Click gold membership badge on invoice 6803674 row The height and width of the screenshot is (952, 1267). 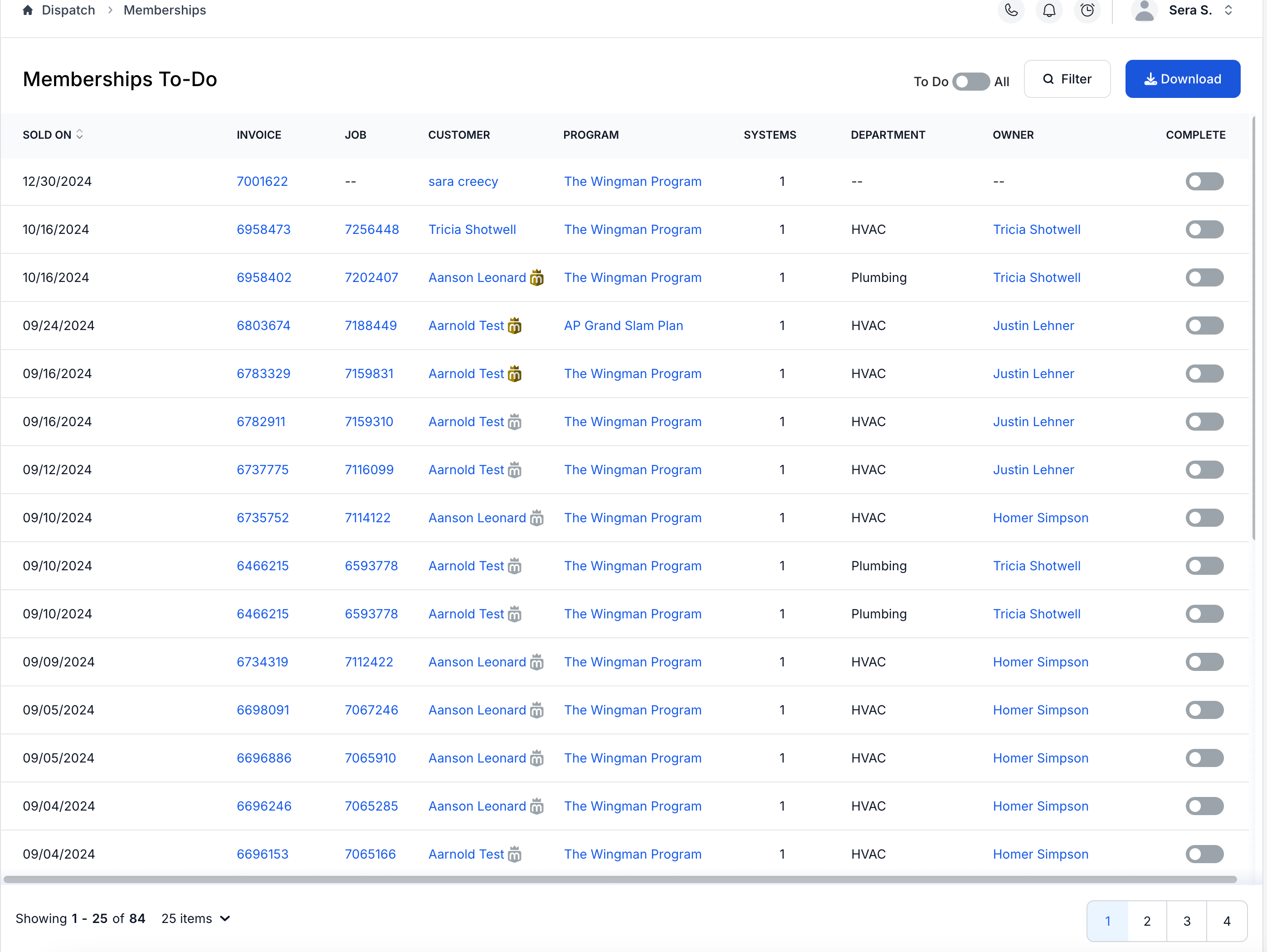coord(514,326)
